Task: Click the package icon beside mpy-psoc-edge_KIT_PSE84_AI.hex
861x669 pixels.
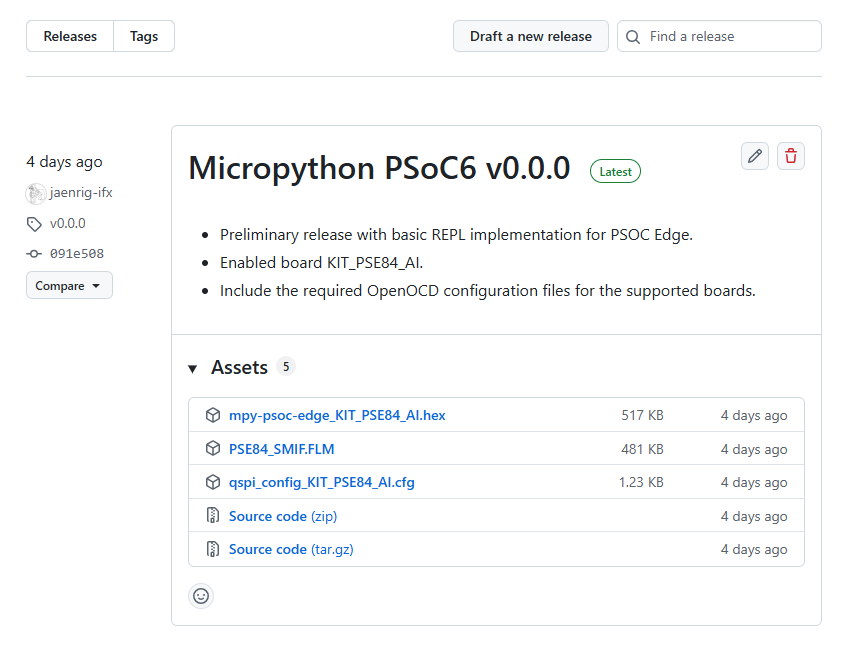Action: 213,415
